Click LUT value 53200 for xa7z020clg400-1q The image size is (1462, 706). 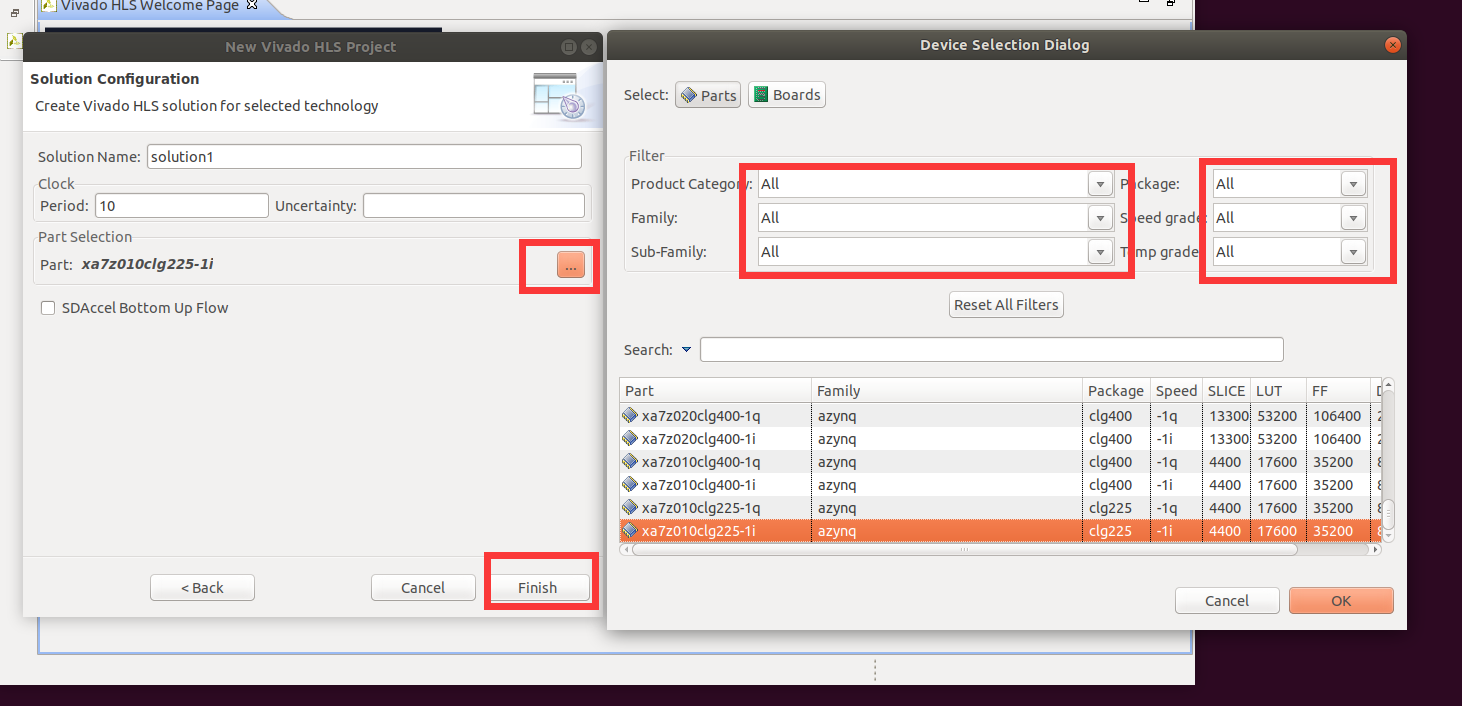click(1277, 415)
